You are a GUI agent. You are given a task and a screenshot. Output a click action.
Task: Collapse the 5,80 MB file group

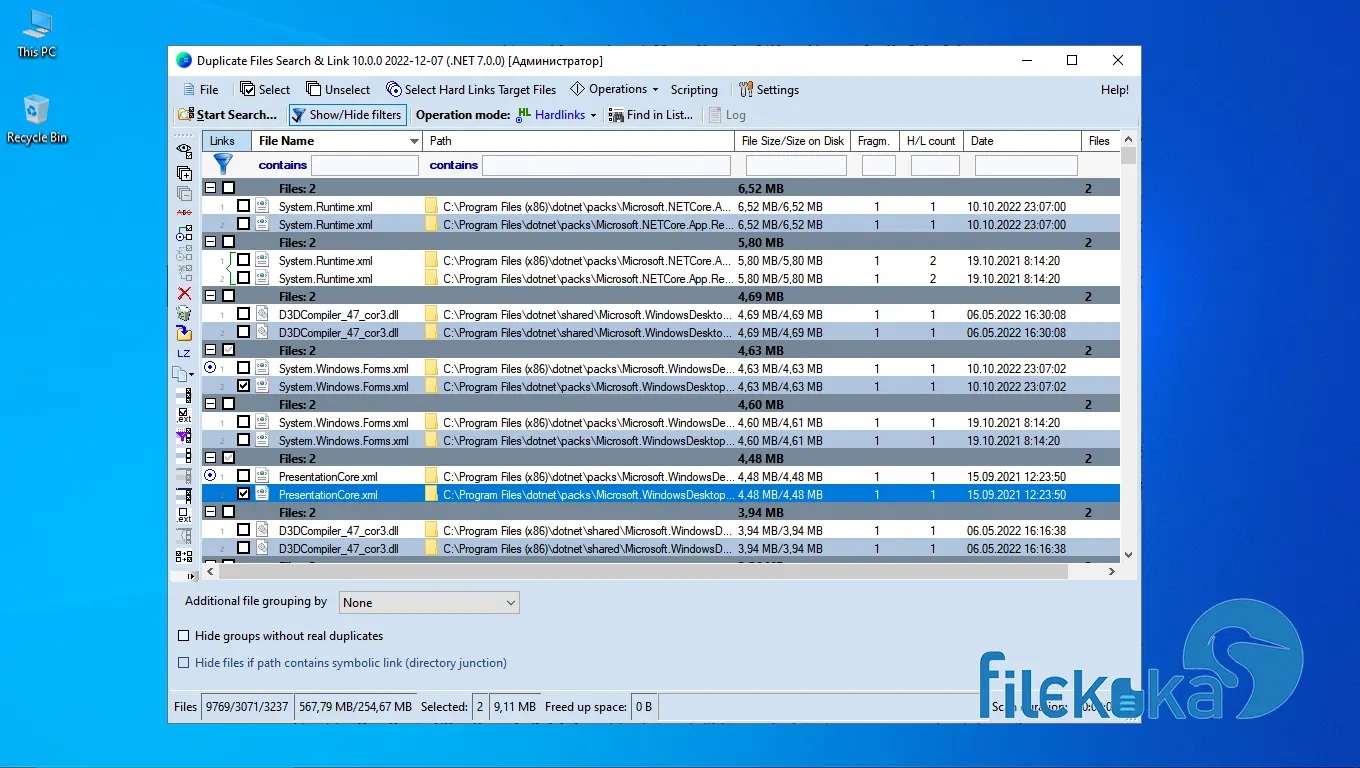pyautogui.click(x=211, y=242)
